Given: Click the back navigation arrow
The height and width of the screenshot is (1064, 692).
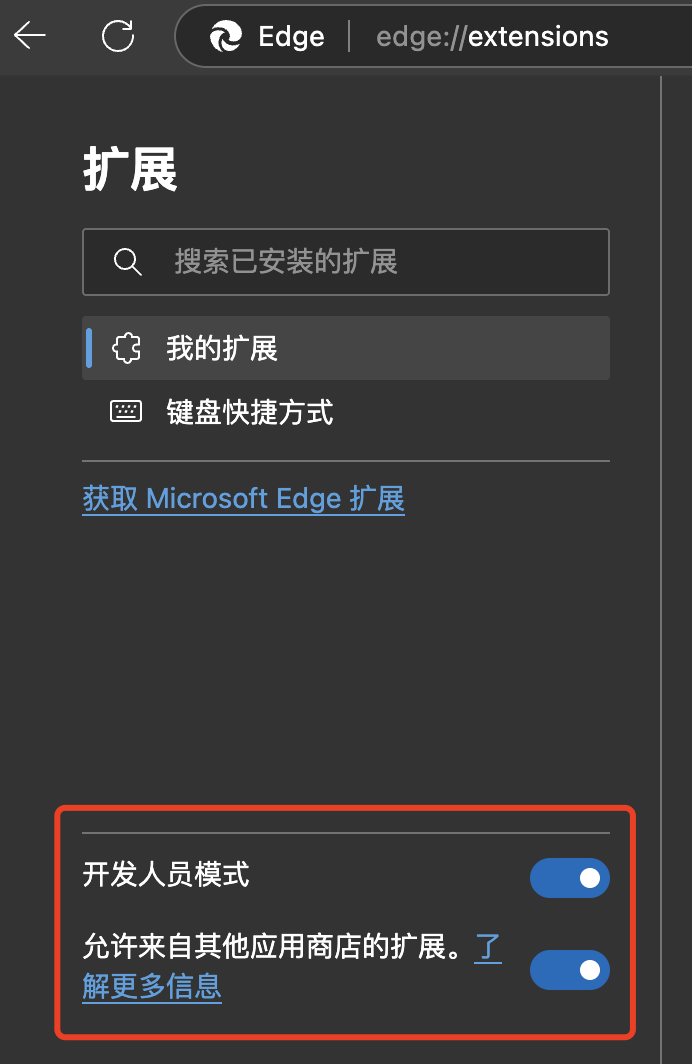Looking at the screenshot, I should tap(30, 36).
